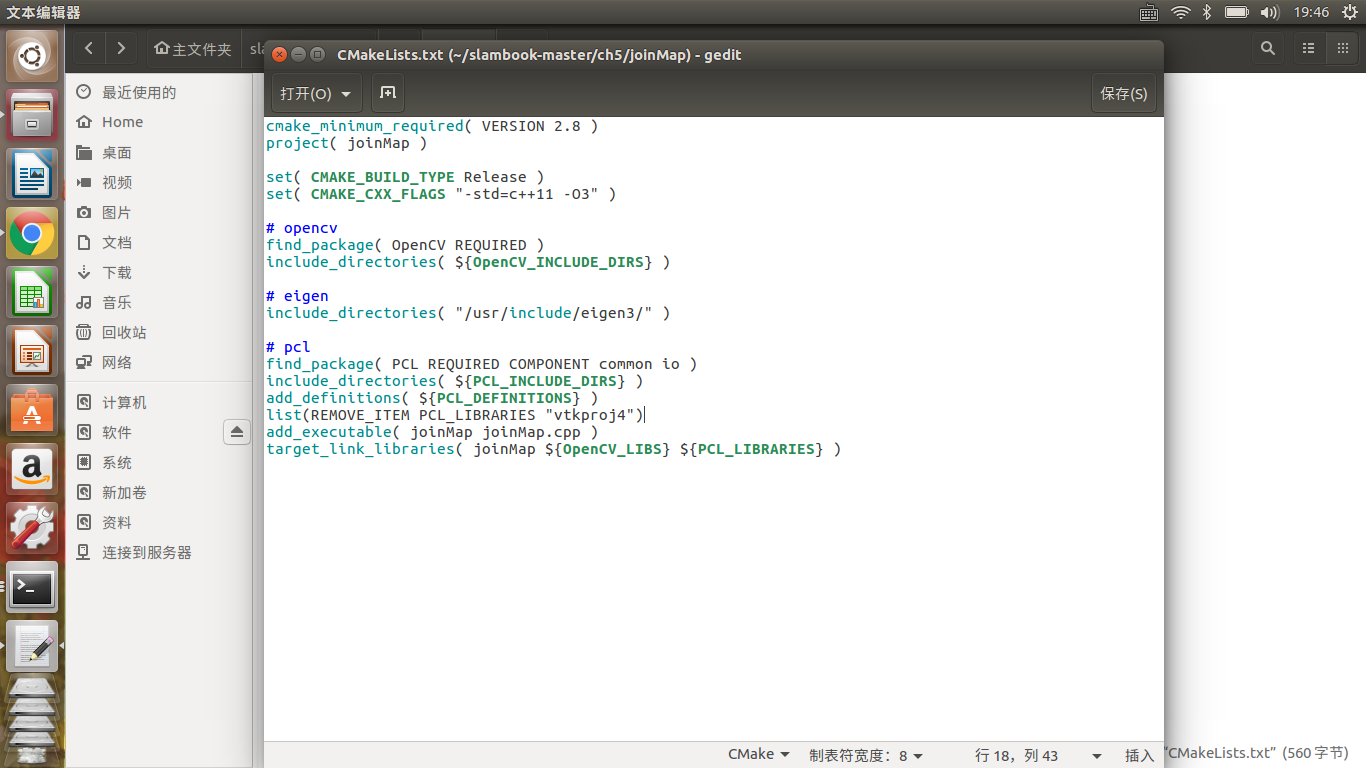The width and height of the screenshot is (1366, 768).
Task: Open the Files manager from launcher
Action: (32, 115)
